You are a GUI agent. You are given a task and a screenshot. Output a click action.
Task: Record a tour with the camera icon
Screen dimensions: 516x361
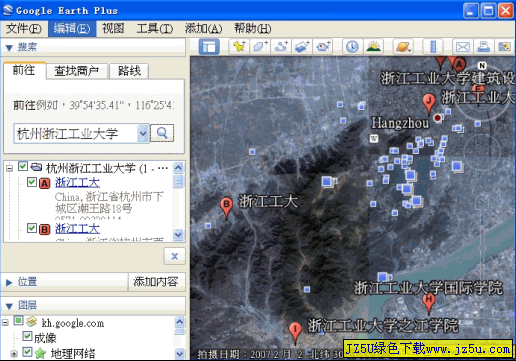323,46
